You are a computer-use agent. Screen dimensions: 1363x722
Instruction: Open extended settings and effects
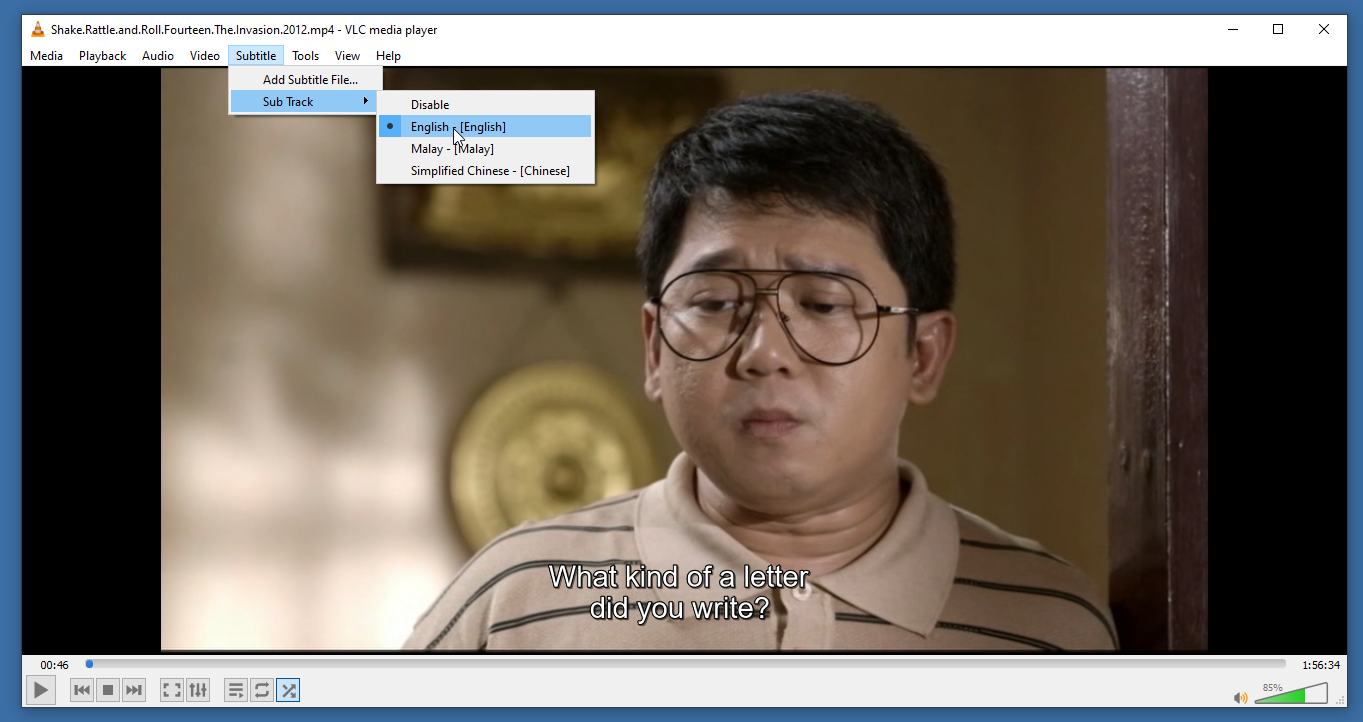[x=198, y=690]
